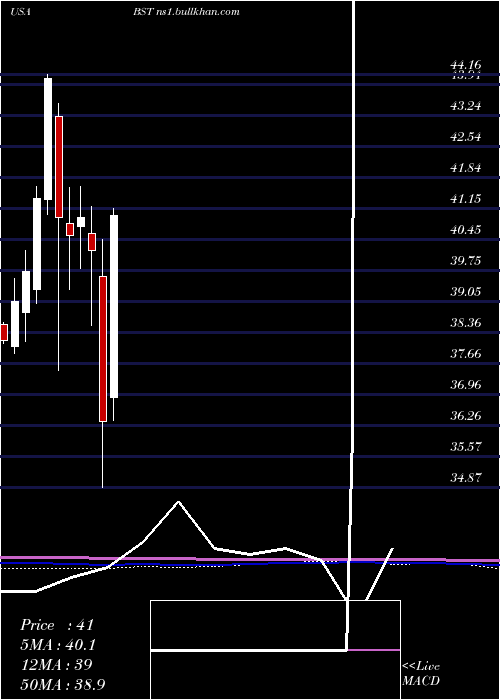500x700 pixels.
Task: Click the Price : 41 readout
Action: pyautogui.click(x=57, y=625)
